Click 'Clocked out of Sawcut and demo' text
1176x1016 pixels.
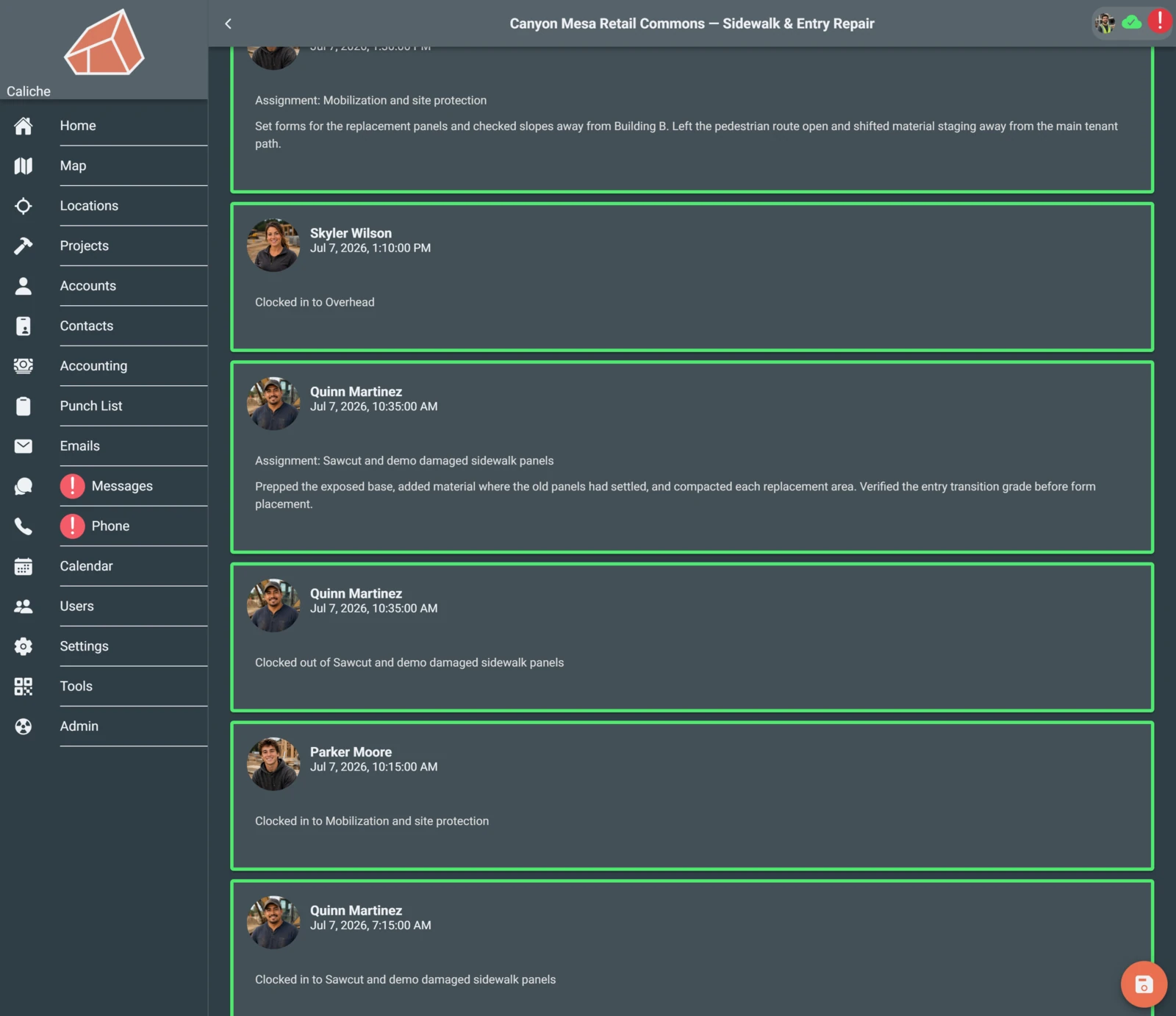(x=409, y=662)
